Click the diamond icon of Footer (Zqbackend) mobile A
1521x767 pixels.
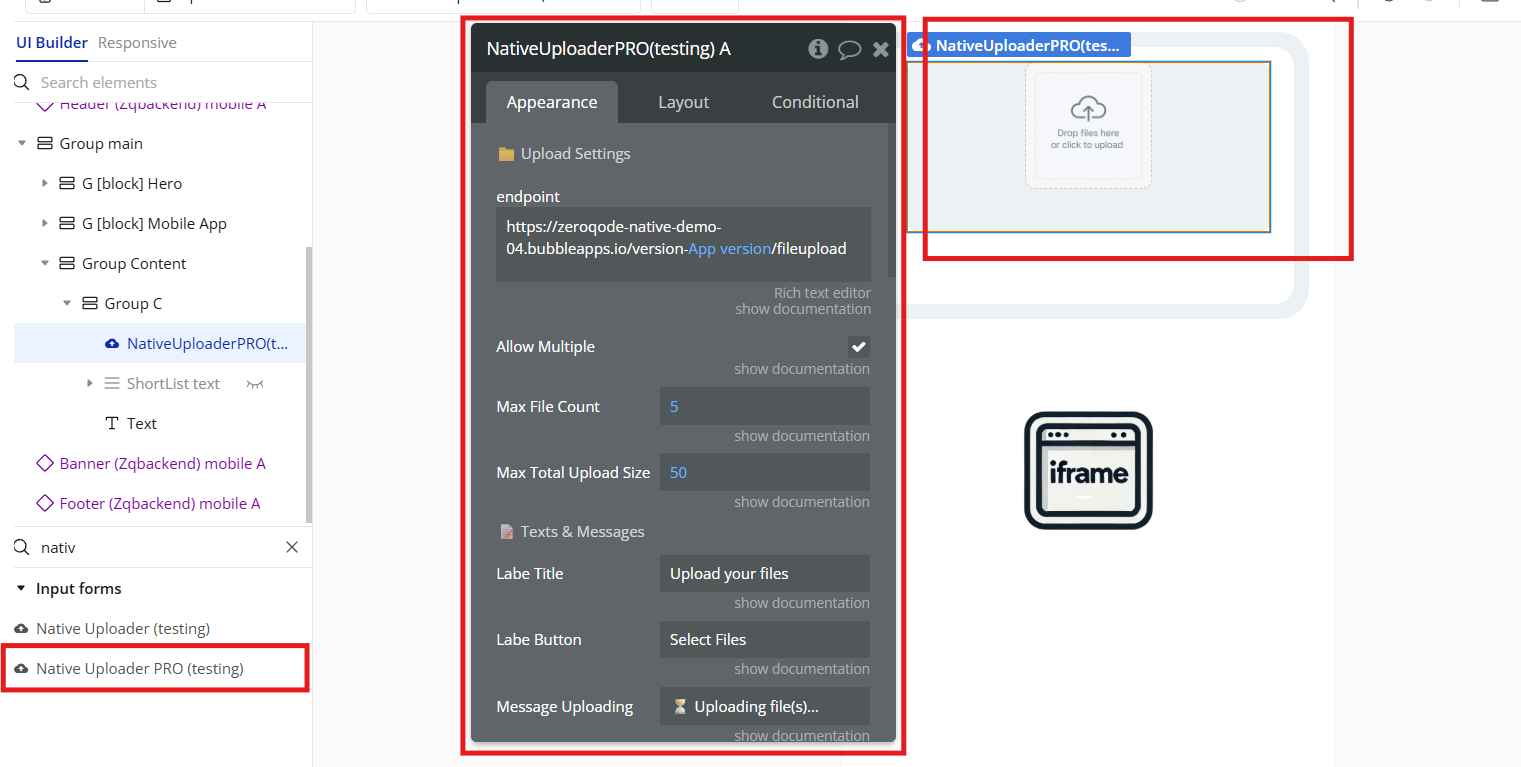click(45, 503)
